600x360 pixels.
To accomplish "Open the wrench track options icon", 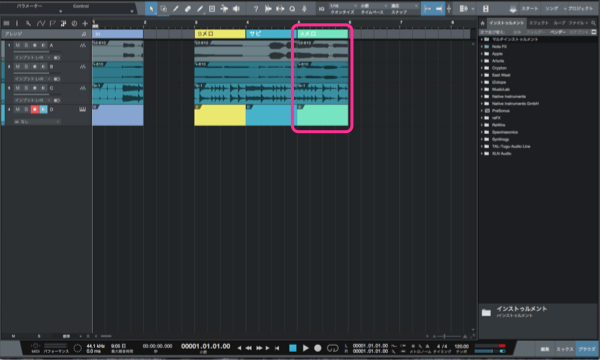I will click(x=28, y=23).
